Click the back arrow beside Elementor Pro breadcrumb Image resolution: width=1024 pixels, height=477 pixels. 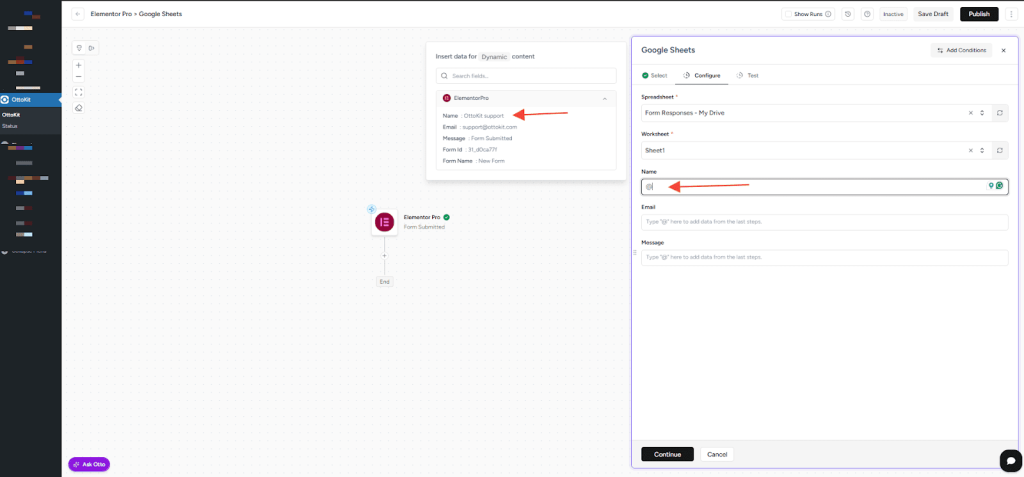coord(78,14)
